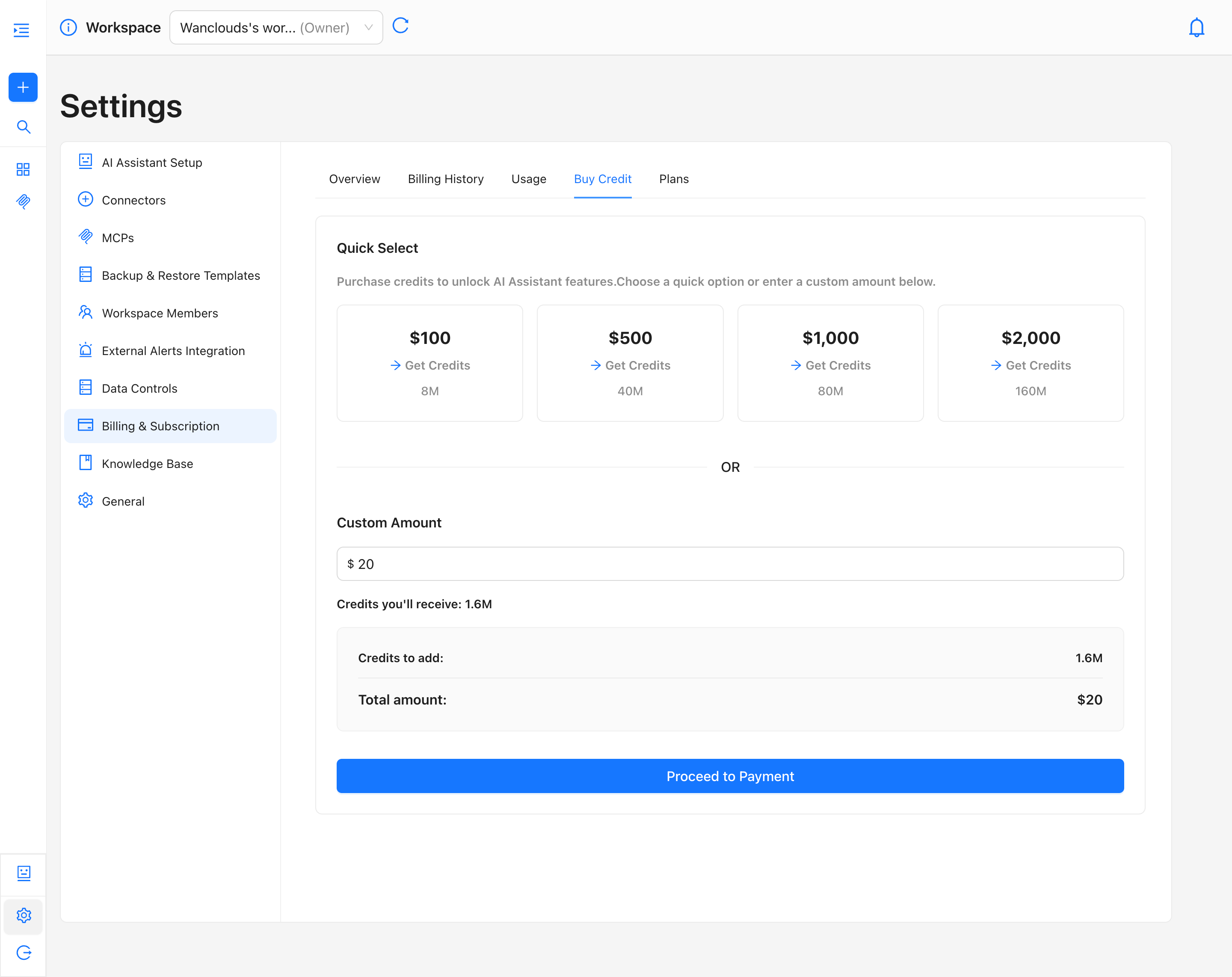
Task: Choose the $100 quick select card
Action: (x=430, y=363)
